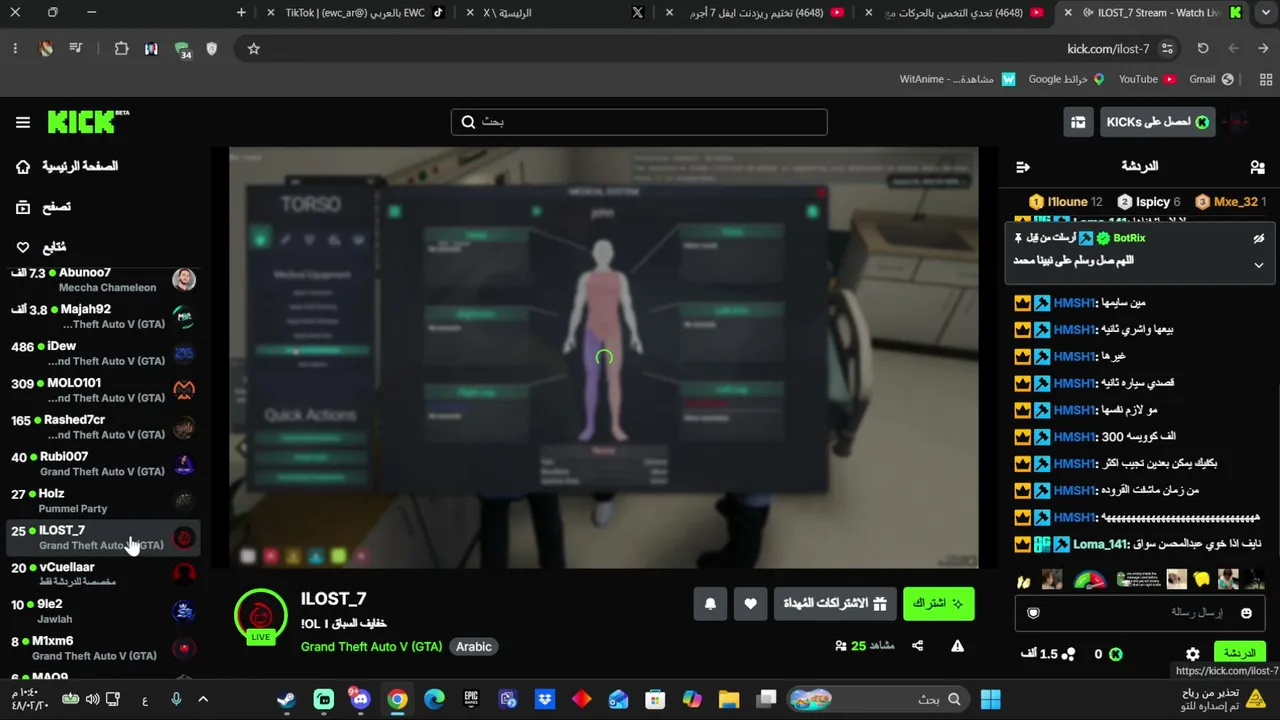Viewport: 1280px width, 720px height.
Task: Insert the speedometer emote from quick emotes
Action: (1090, 580)
